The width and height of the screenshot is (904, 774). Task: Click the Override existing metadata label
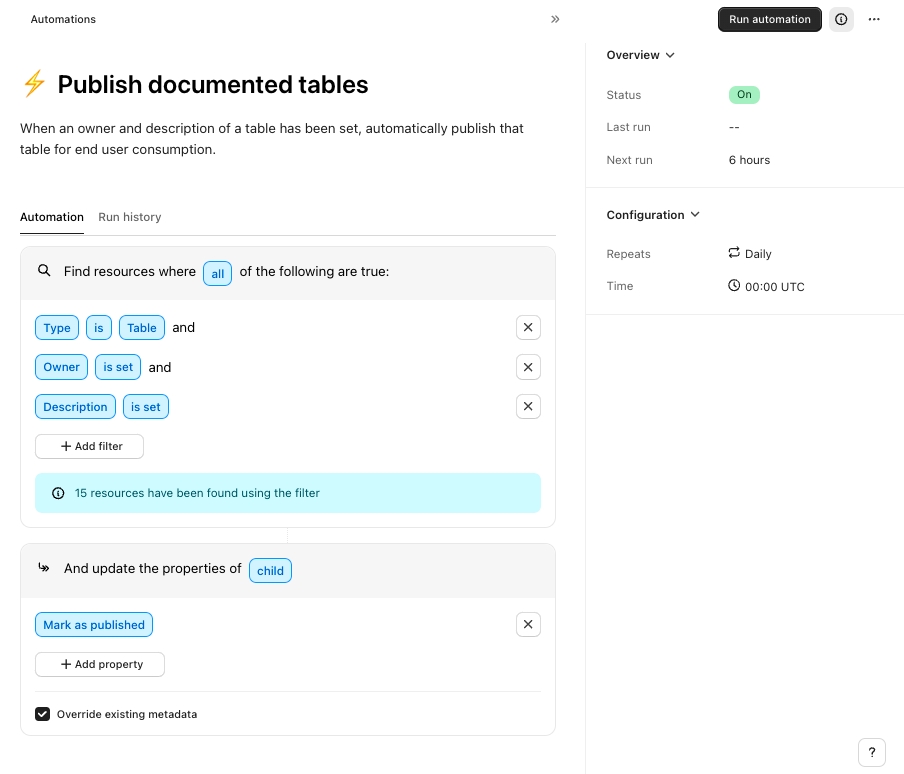click(127, 714)
